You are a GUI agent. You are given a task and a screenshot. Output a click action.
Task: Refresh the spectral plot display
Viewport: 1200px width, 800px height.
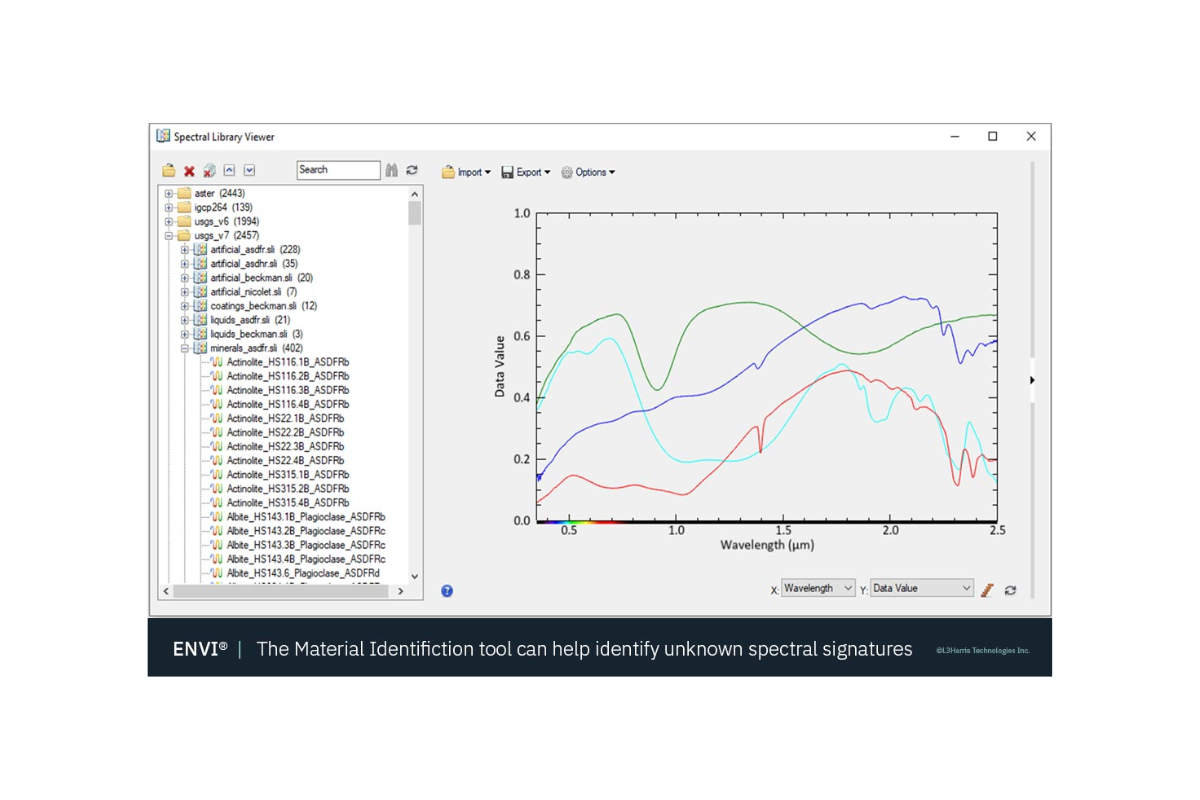tap(1009, 590)
